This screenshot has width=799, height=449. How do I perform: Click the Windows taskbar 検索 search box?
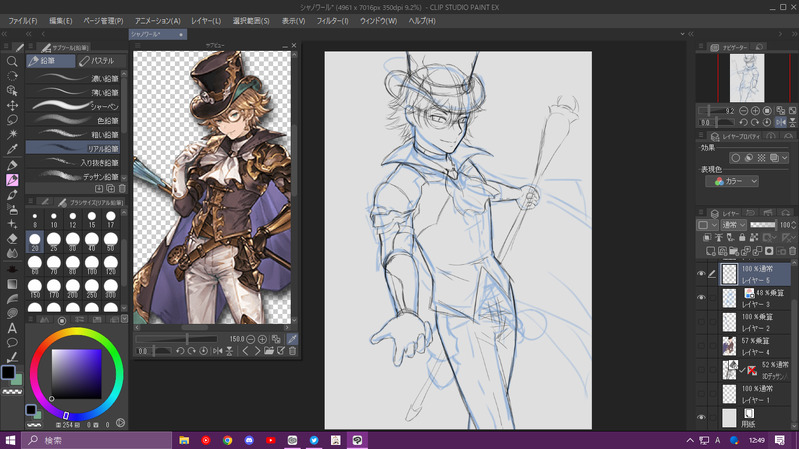click(x=96, y=440)
